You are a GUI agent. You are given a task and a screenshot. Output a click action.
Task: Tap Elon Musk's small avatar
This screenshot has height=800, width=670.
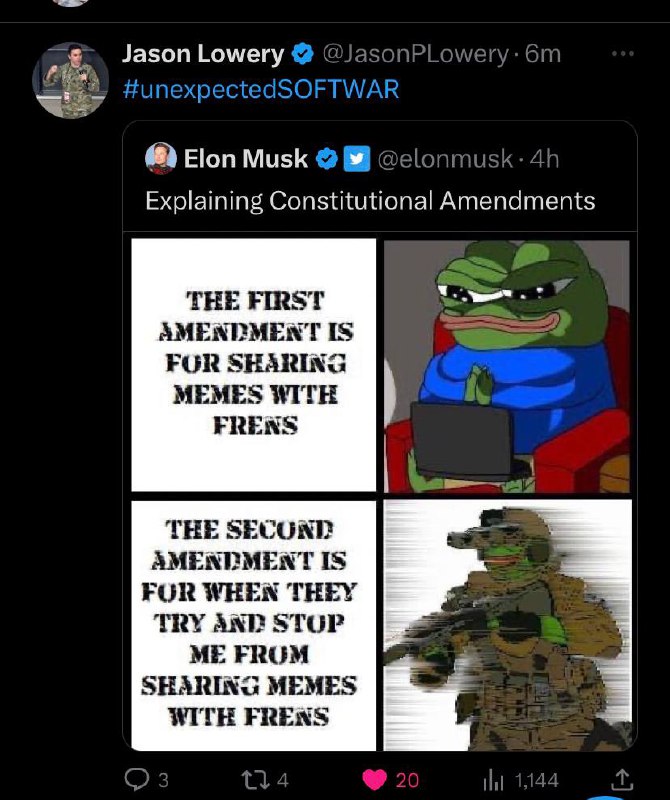161,158
